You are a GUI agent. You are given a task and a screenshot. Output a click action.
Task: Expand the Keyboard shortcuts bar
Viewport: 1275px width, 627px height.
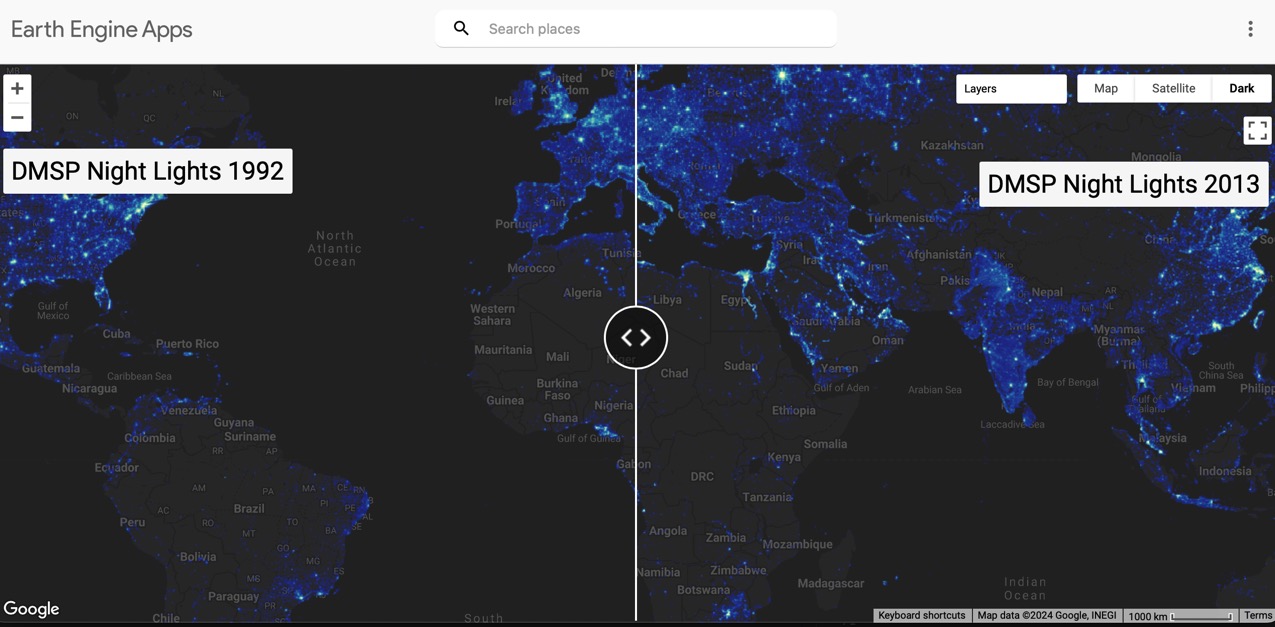click(x=921, y=615)
